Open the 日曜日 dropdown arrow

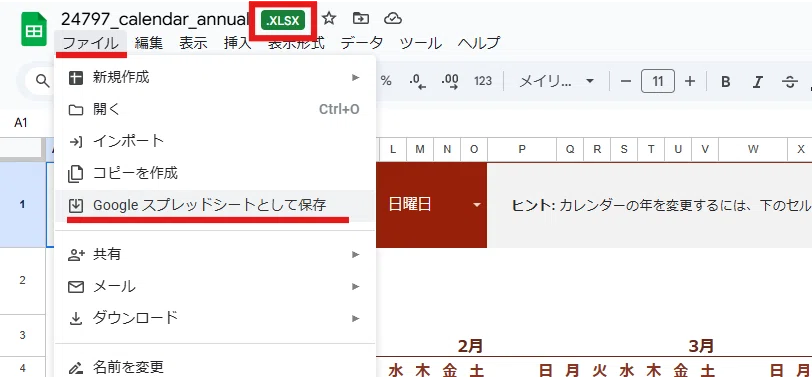click(476, 205)
